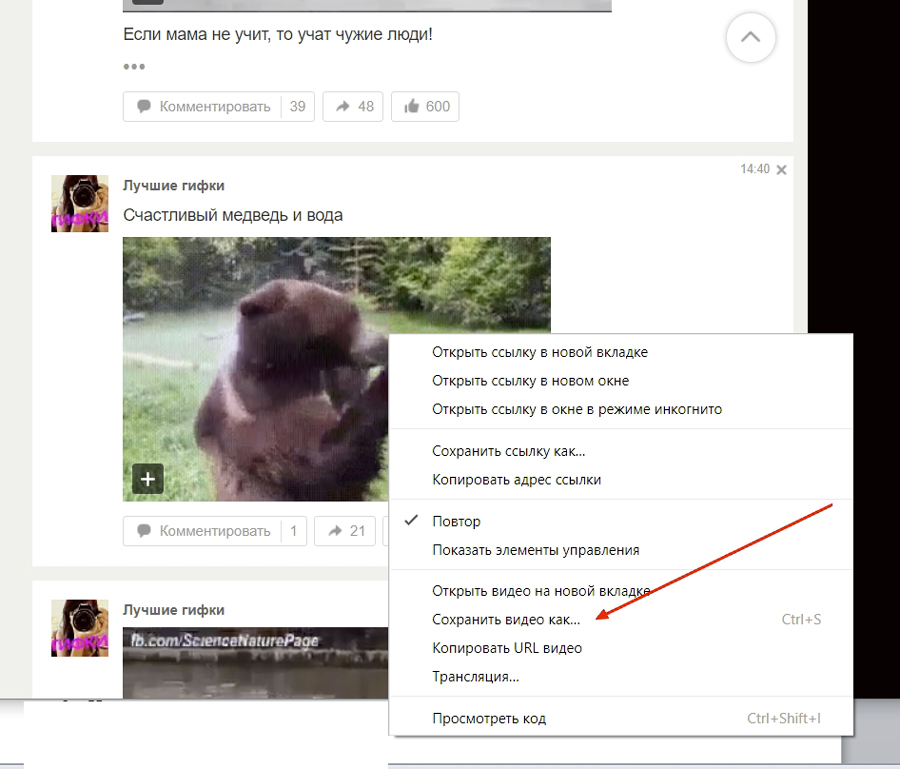
Task: Like the post with 600 thumbs-up
Action: (425, 107)
